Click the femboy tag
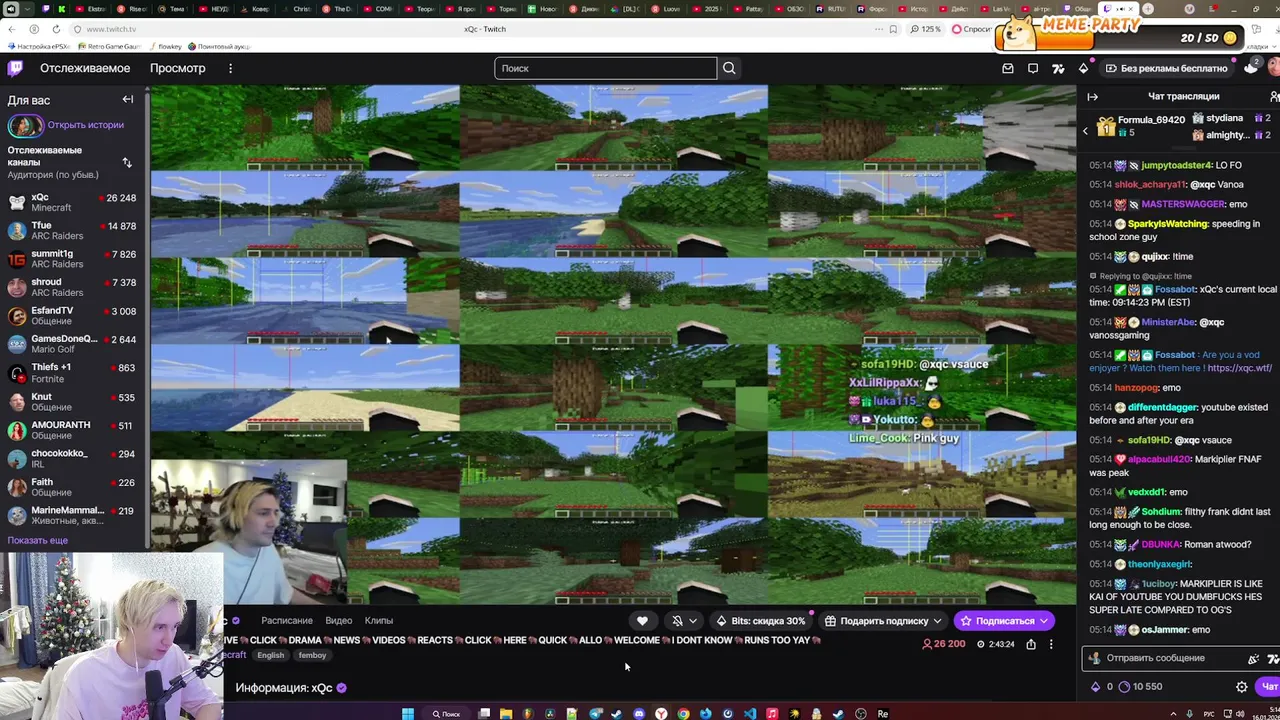 tap(312, 655)
